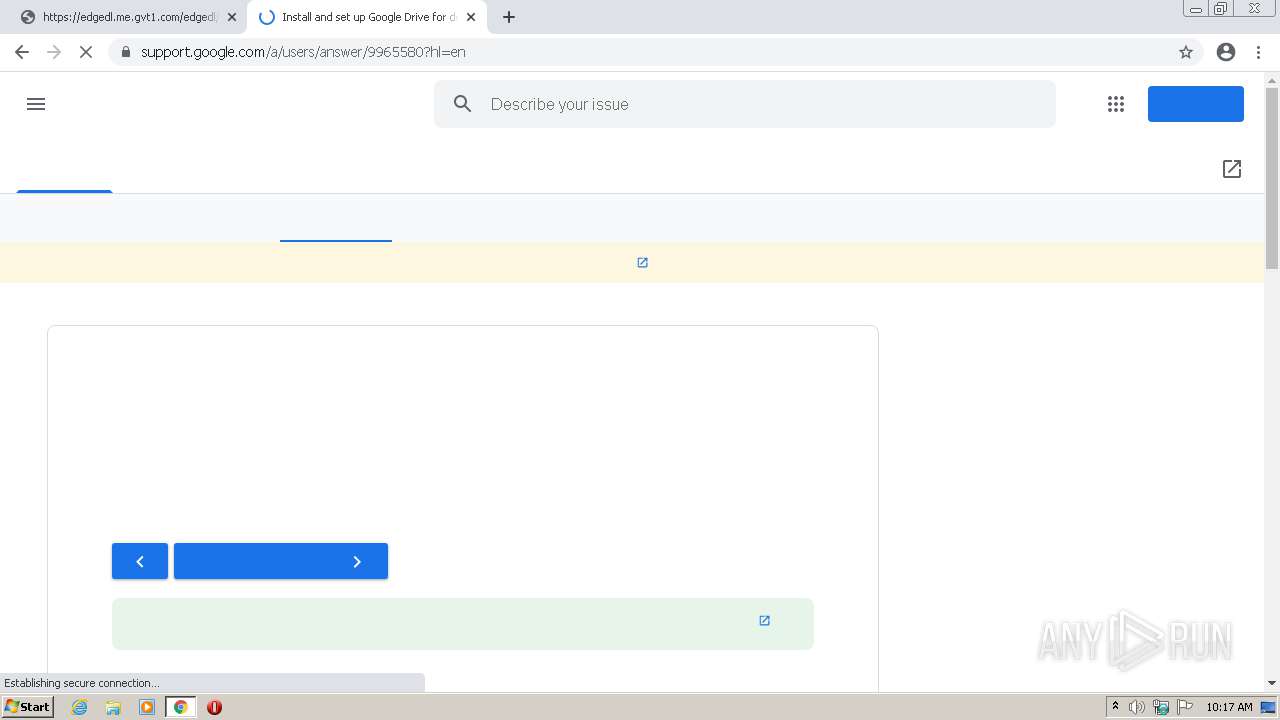Image resolution: width=1280 pixels, height=720 pixels.
Task: Close the Google Drive install tab
Action: coord(471,17)
